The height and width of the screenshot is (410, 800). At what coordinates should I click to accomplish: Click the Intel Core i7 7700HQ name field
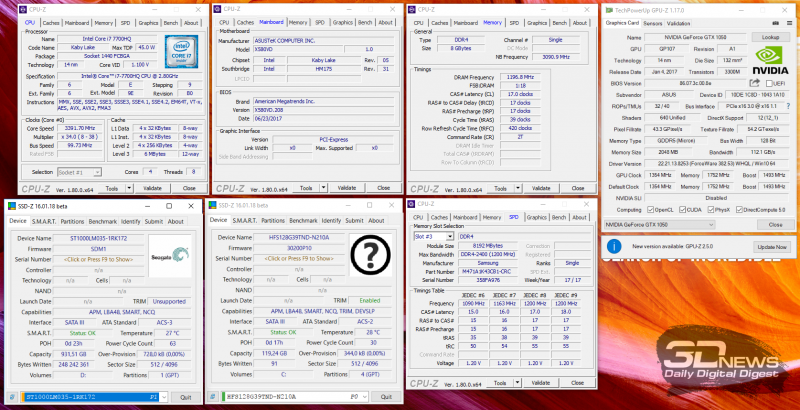pos(108,39)
